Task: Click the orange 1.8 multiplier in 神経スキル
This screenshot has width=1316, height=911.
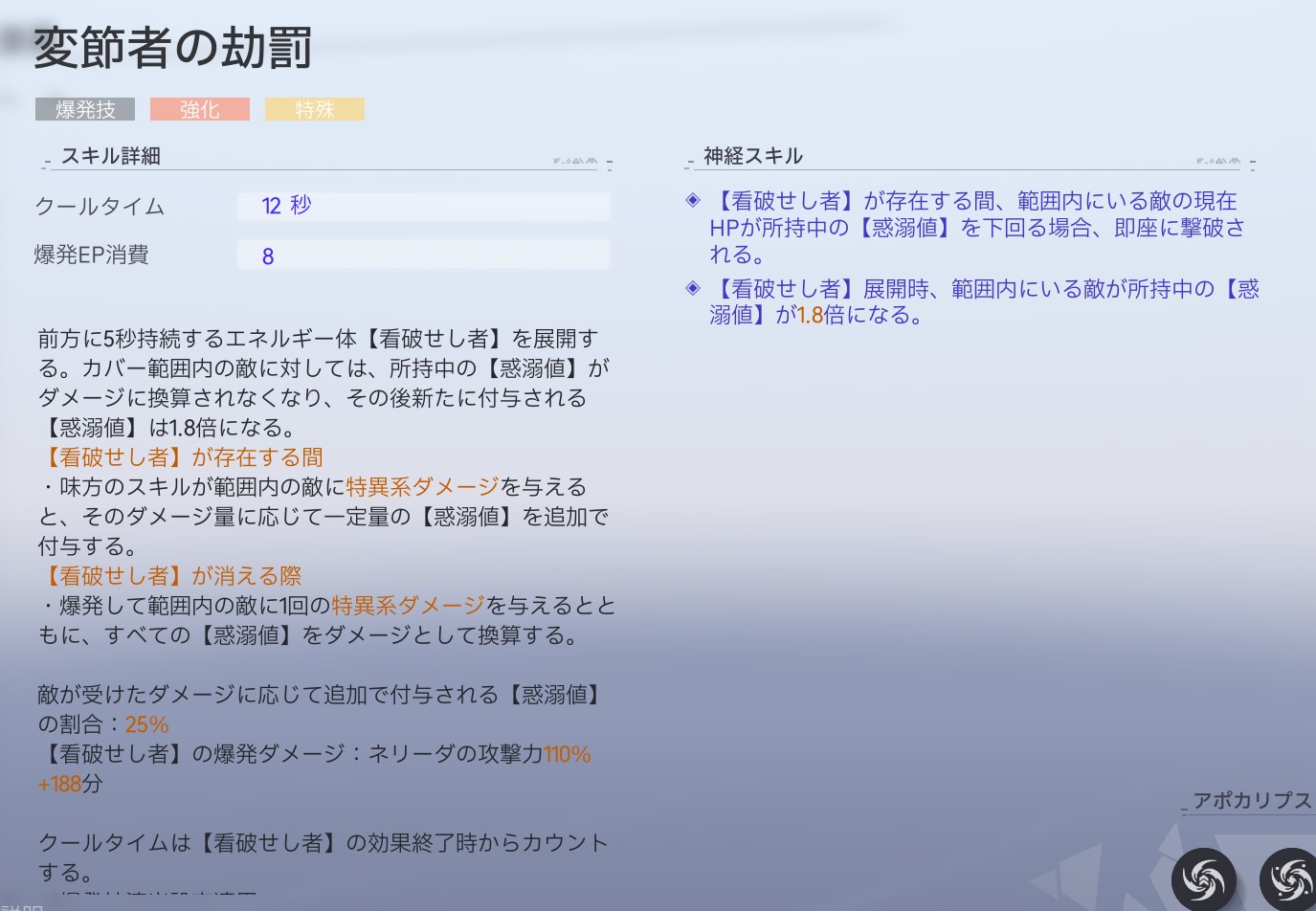Action: pos(810,315)
